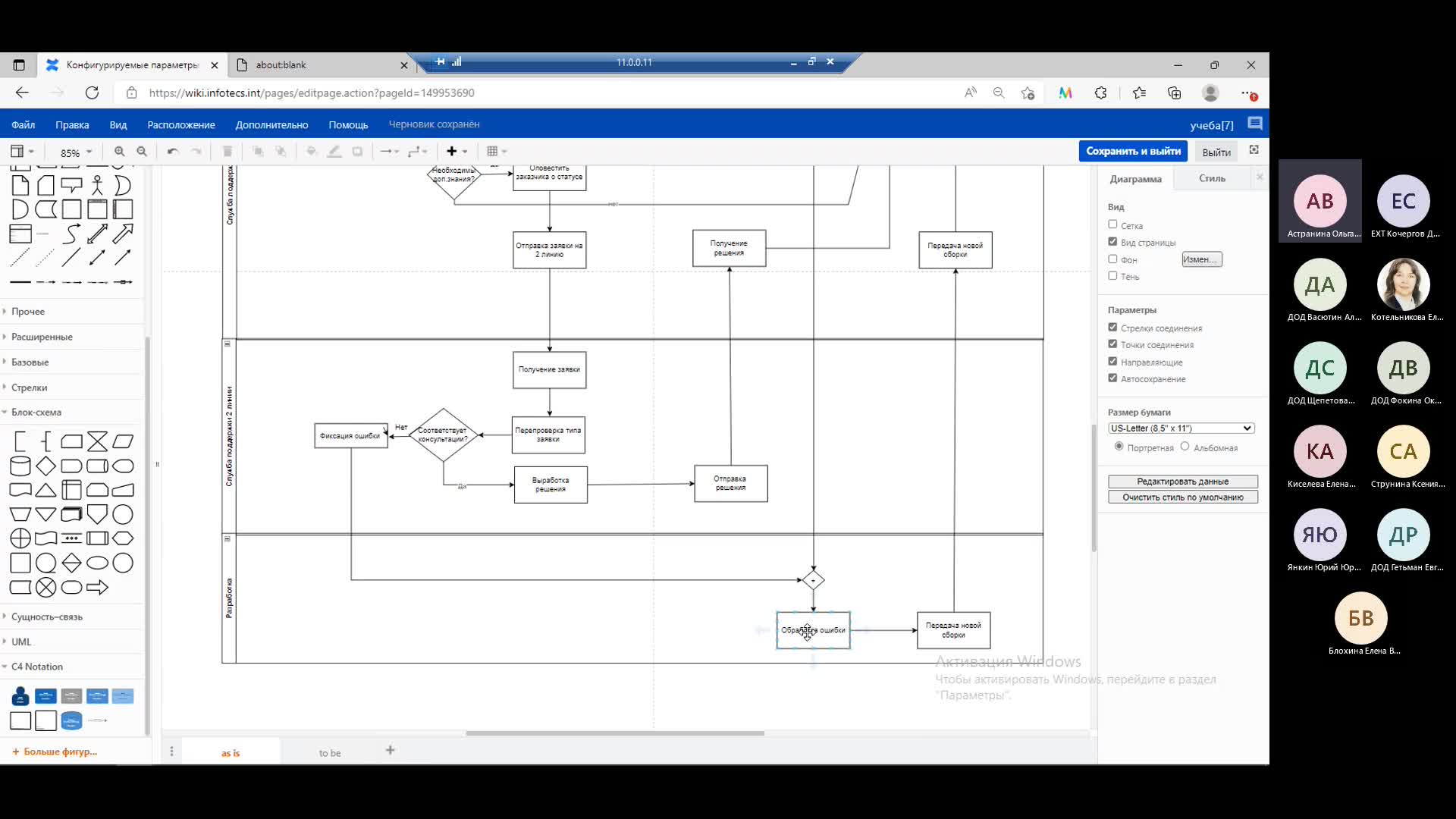1456x819 pixels.
Task: Open the comments icon in blue header
Action: click(x=1255, y=124)
